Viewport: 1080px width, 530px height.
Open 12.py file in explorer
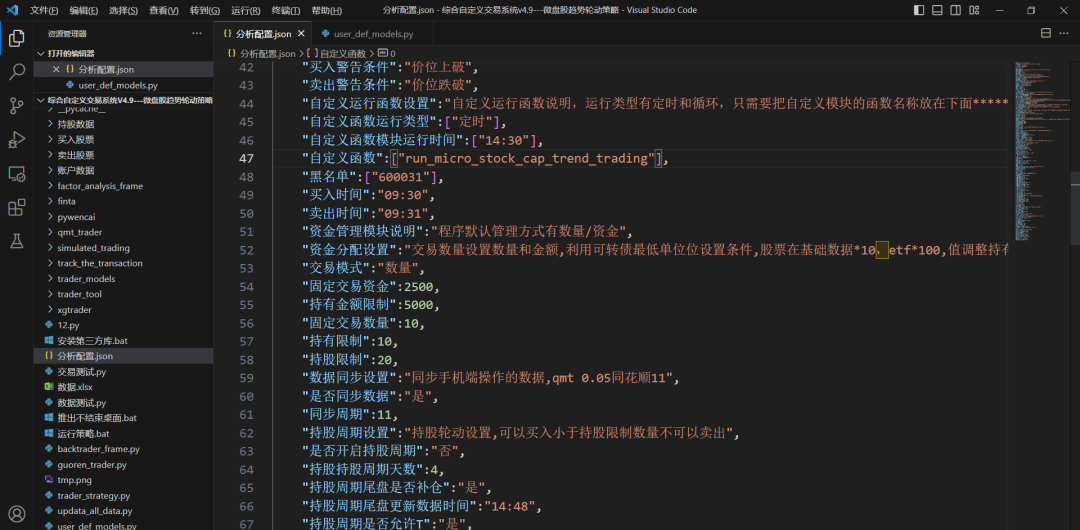point(124,325)
